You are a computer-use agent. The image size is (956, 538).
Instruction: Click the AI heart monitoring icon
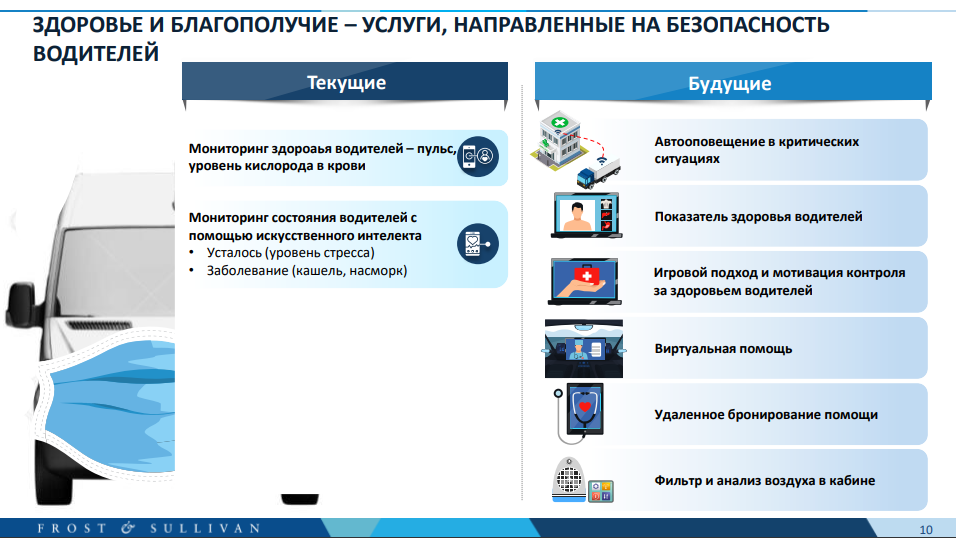(477, 242)
